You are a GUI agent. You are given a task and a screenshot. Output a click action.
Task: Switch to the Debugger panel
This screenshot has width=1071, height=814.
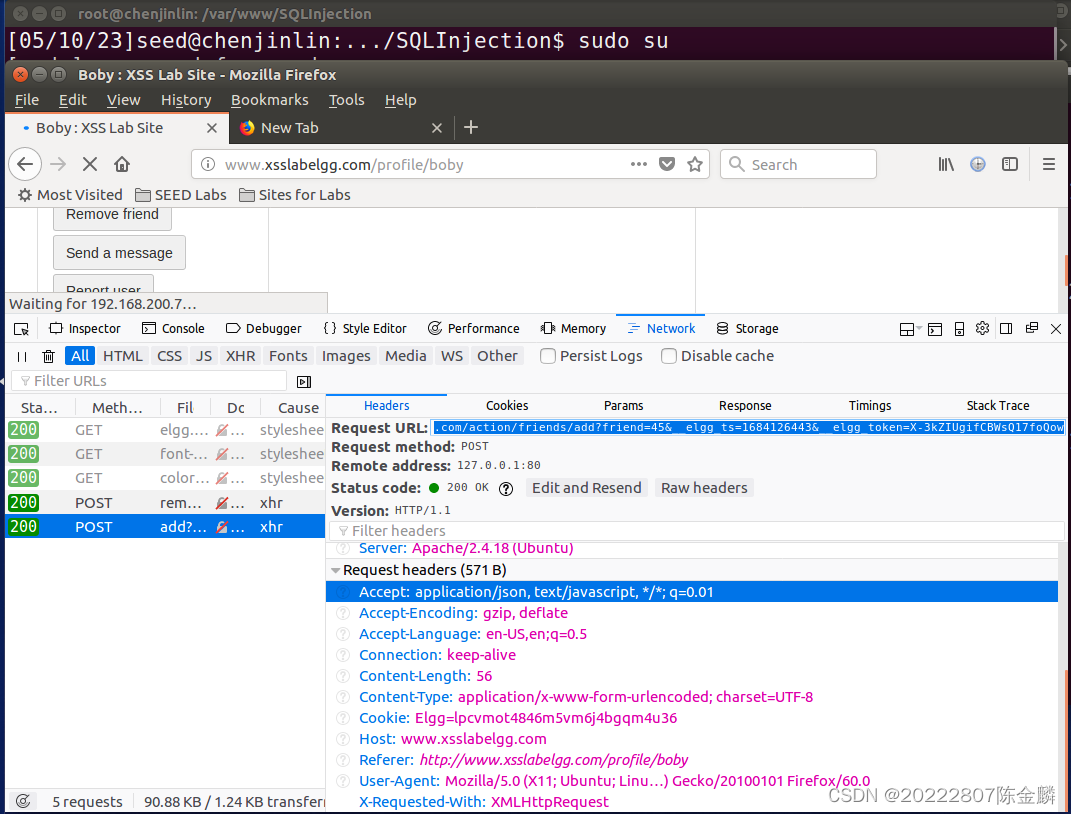[x=264, y=328]
